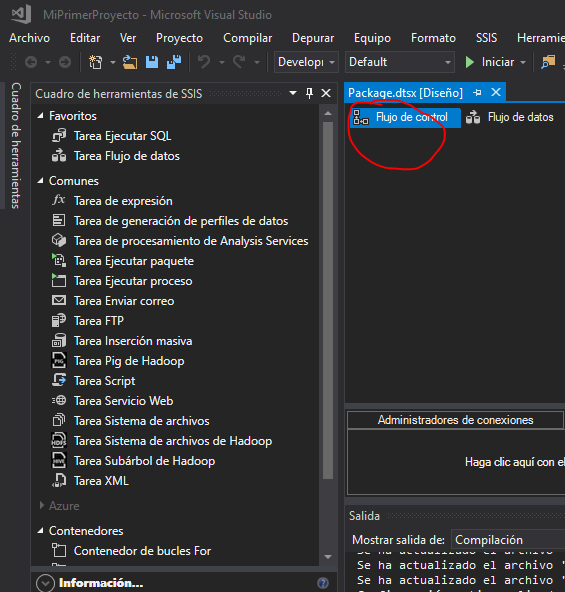
Task: Open the Mostrar salida de combo box
Action: [508, 540]
